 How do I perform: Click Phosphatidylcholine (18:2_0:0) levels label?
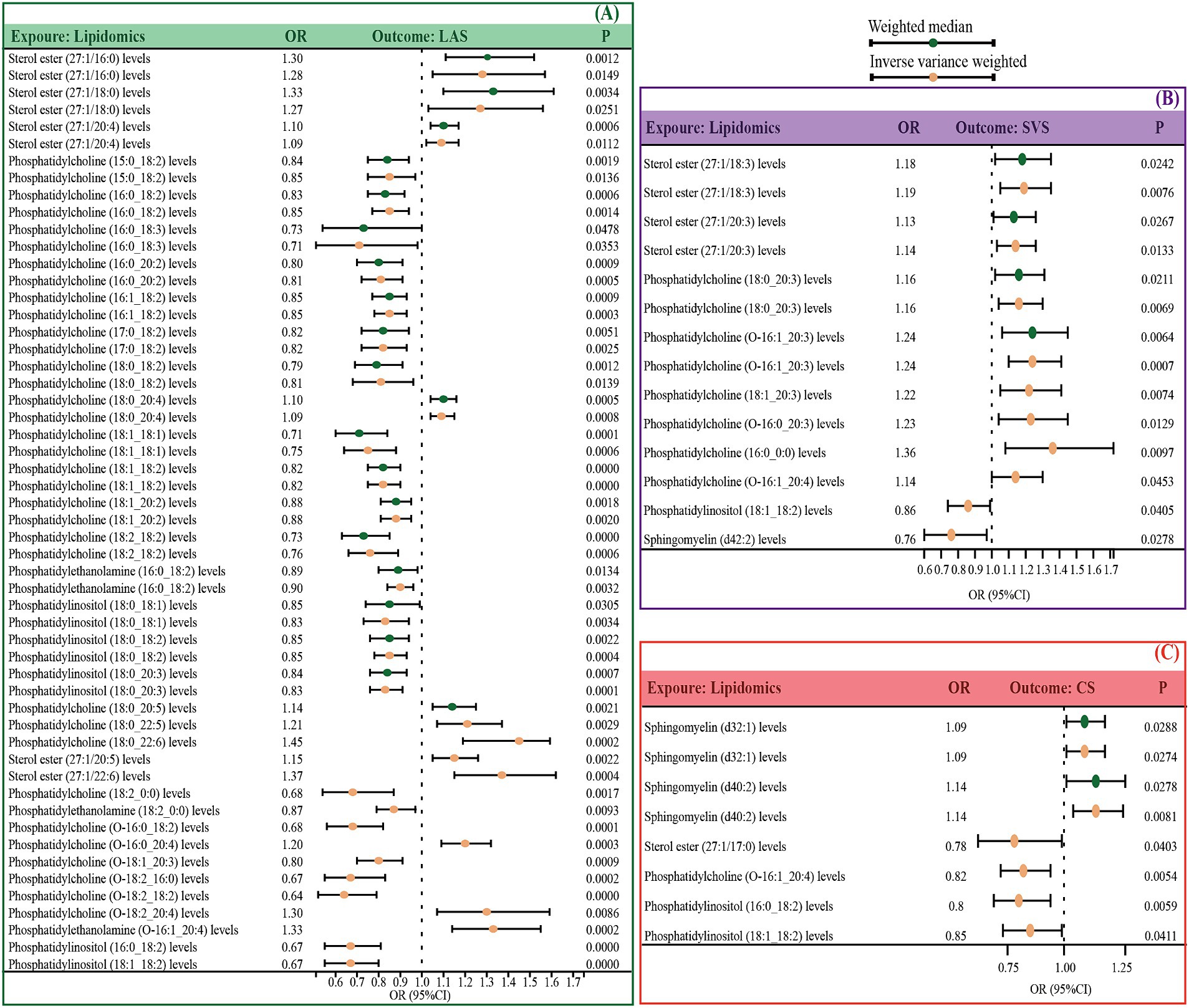coord(99,794)
